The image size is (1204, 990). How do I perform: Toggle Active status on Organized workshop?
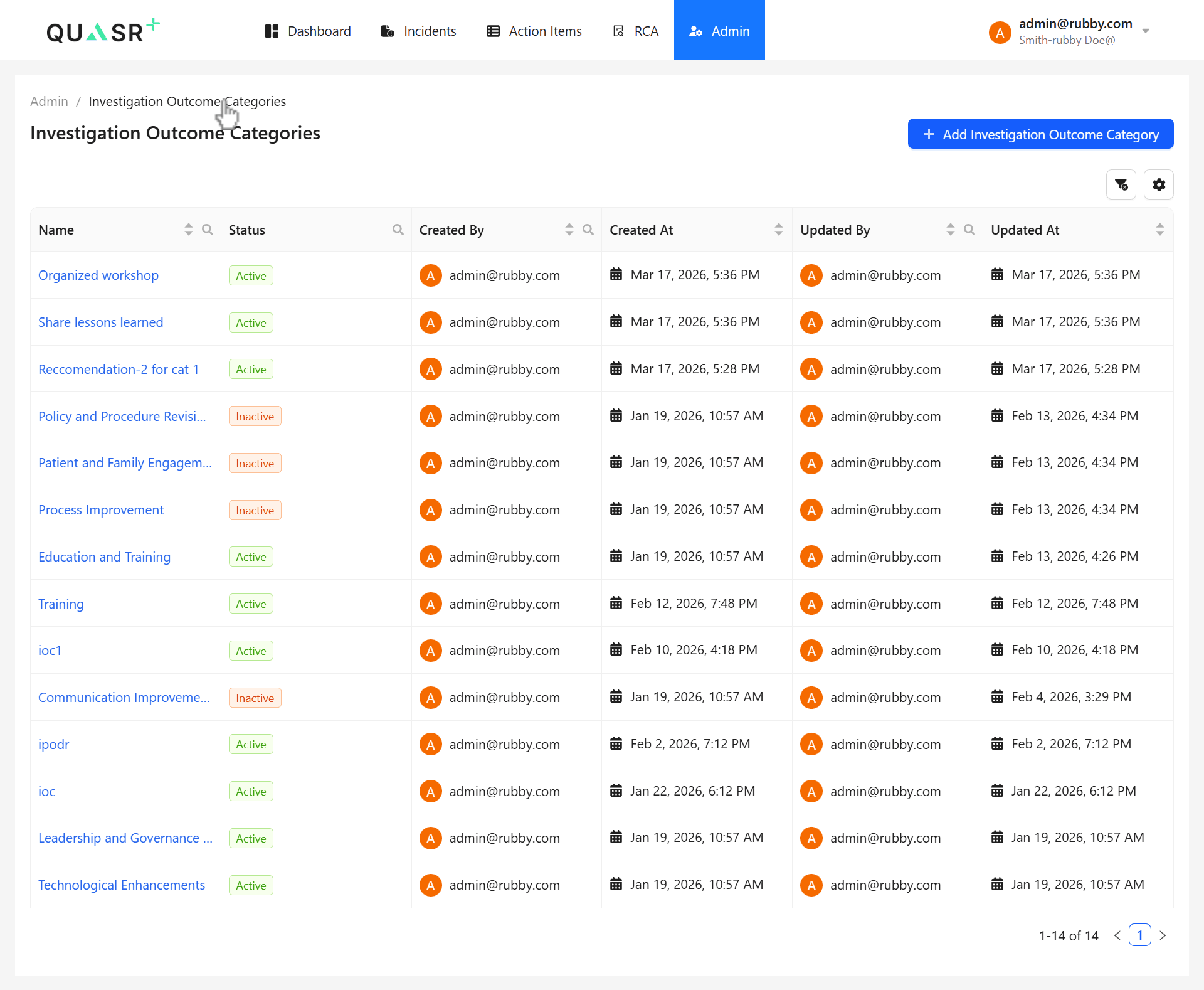[251, 275]
